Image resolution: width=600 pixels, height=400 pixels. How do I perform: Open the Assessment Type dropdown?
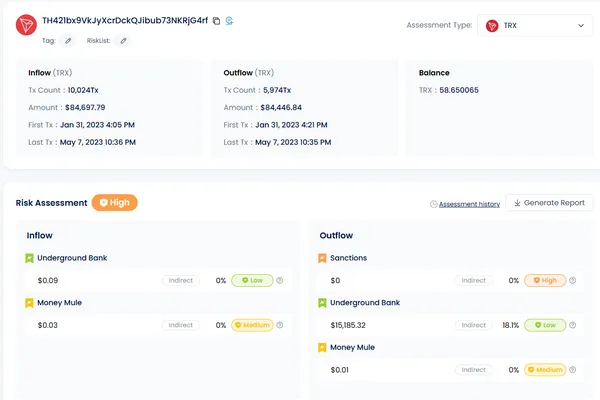[535, 25]
